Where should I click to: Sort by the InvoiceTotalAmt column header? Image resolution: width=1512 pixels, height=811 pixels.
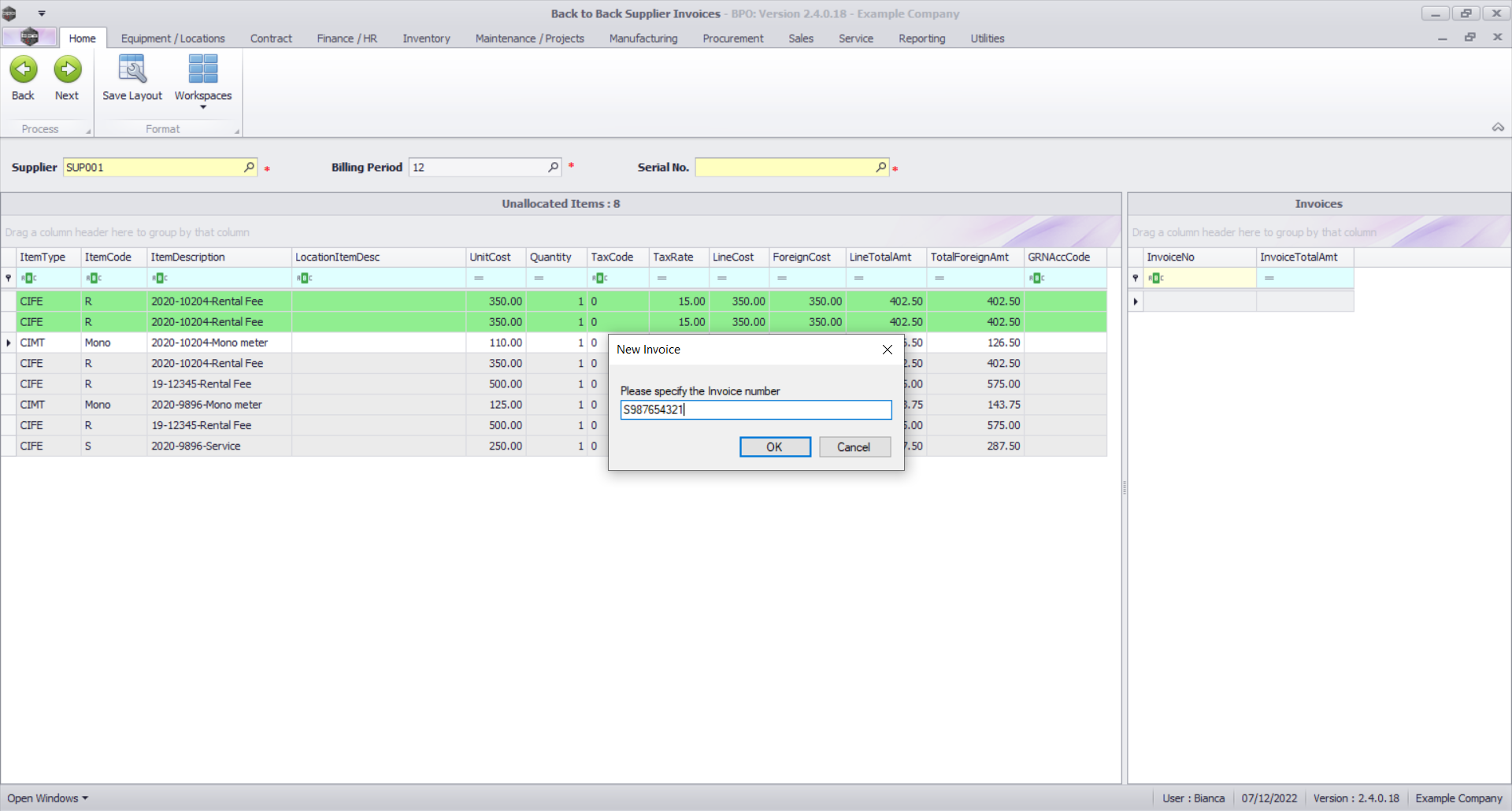pos(1305,257)
